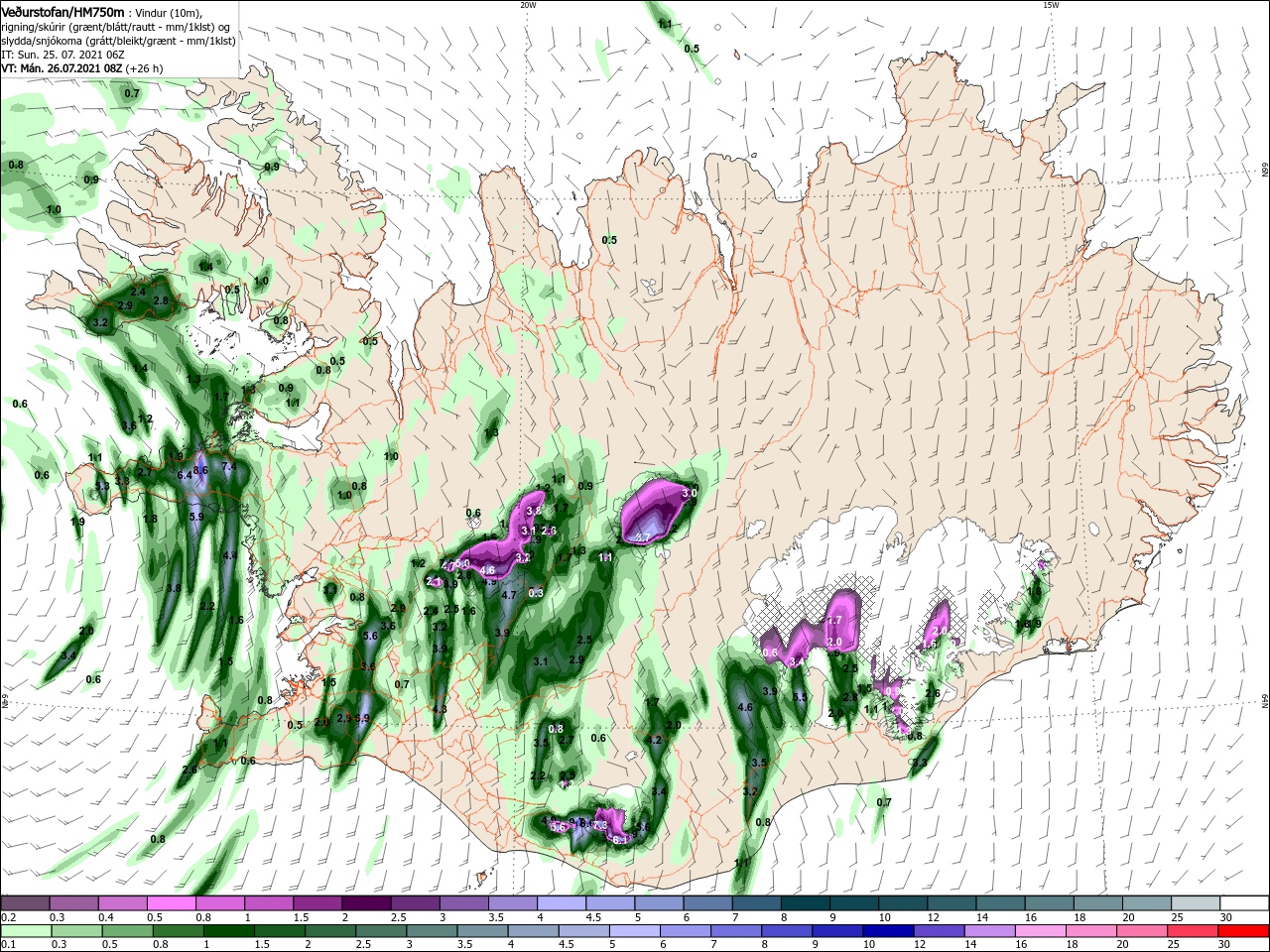
Task: Click the snow legend swatch starting at 0.8
Action: 219,903
